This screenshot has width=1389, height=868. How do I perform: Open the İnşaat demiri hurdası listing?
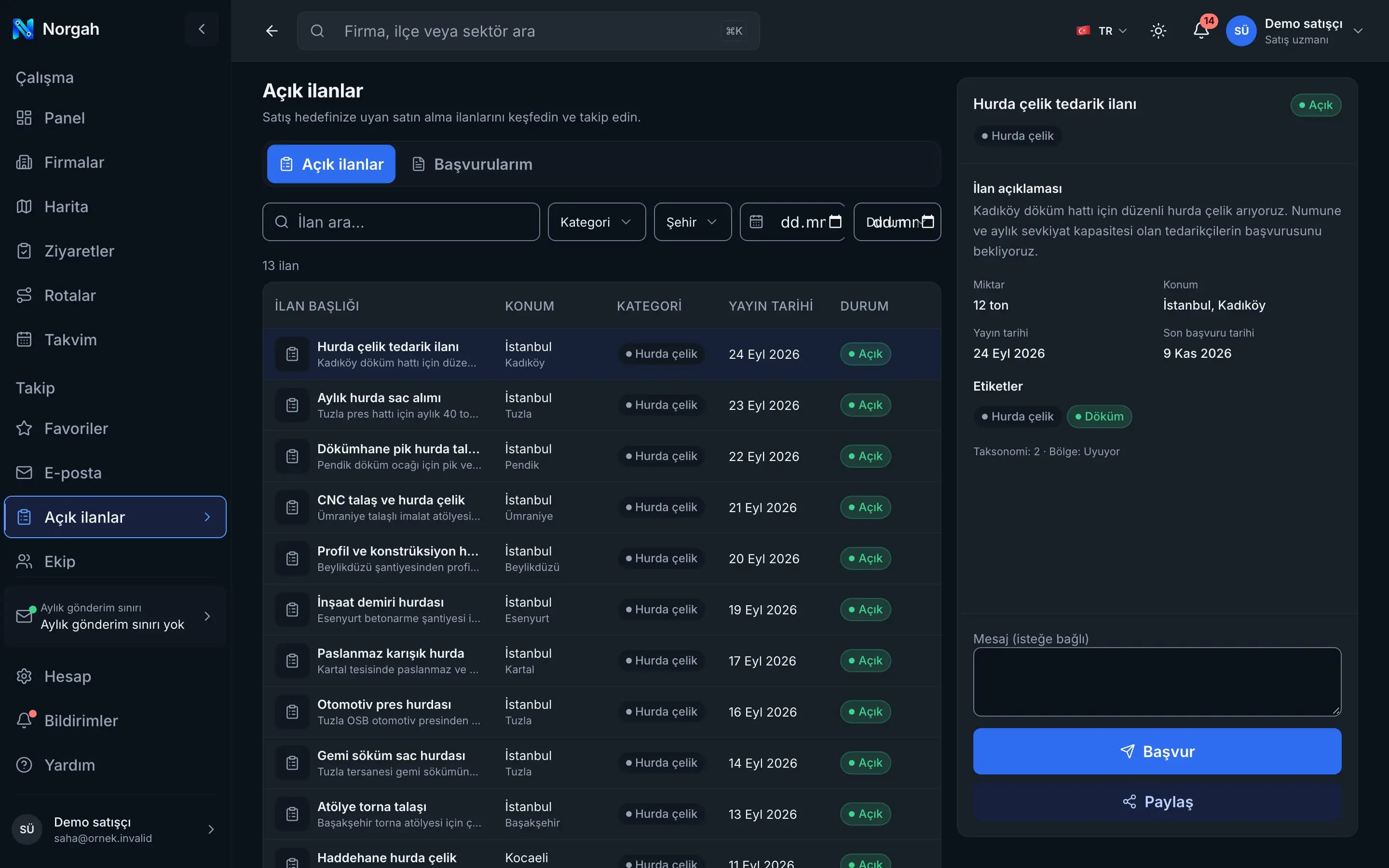click(601, 610)
